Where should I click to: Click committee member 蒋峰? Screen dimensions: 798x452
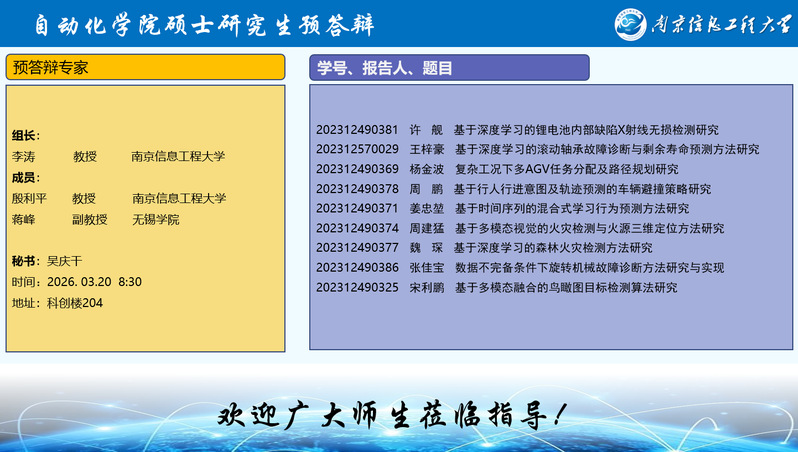23,219
